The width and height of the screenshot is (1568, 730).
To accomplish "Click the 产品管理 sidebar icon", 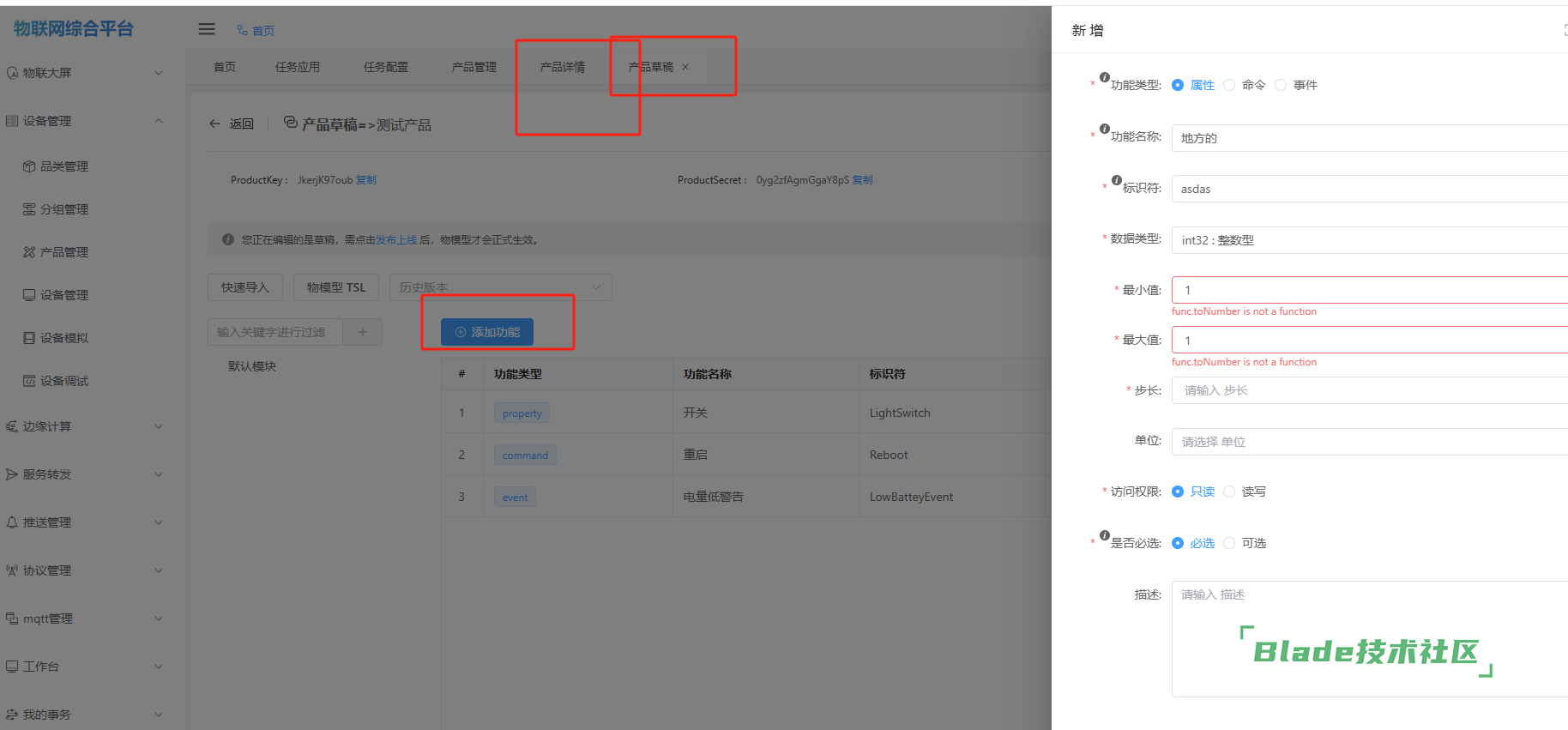I will (29, 252).
